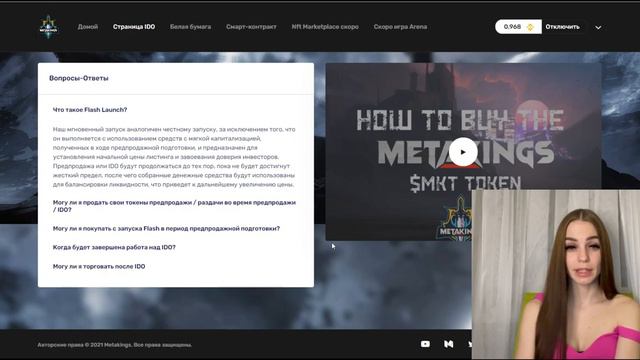Collapse the 'Что такое Flash Launch?' question
Viewport: 640px width, 360px height.
(x=90, y=110)
